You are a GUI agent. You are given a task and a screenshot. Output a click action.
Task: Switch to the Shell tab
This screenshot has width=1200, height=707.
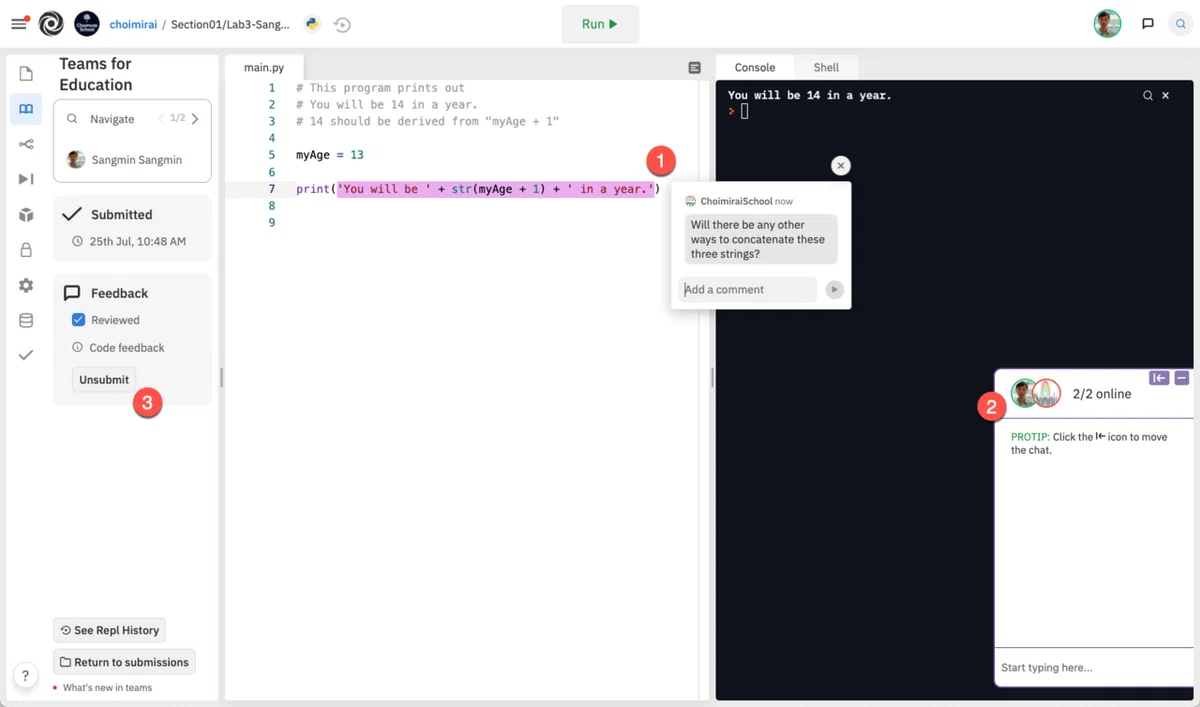(826, 68)
